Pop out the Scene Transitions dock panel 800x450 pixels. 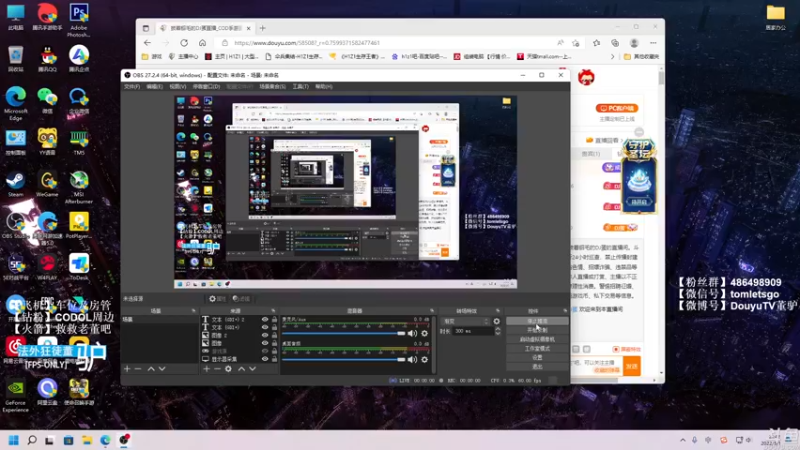[x=498, y=311]
